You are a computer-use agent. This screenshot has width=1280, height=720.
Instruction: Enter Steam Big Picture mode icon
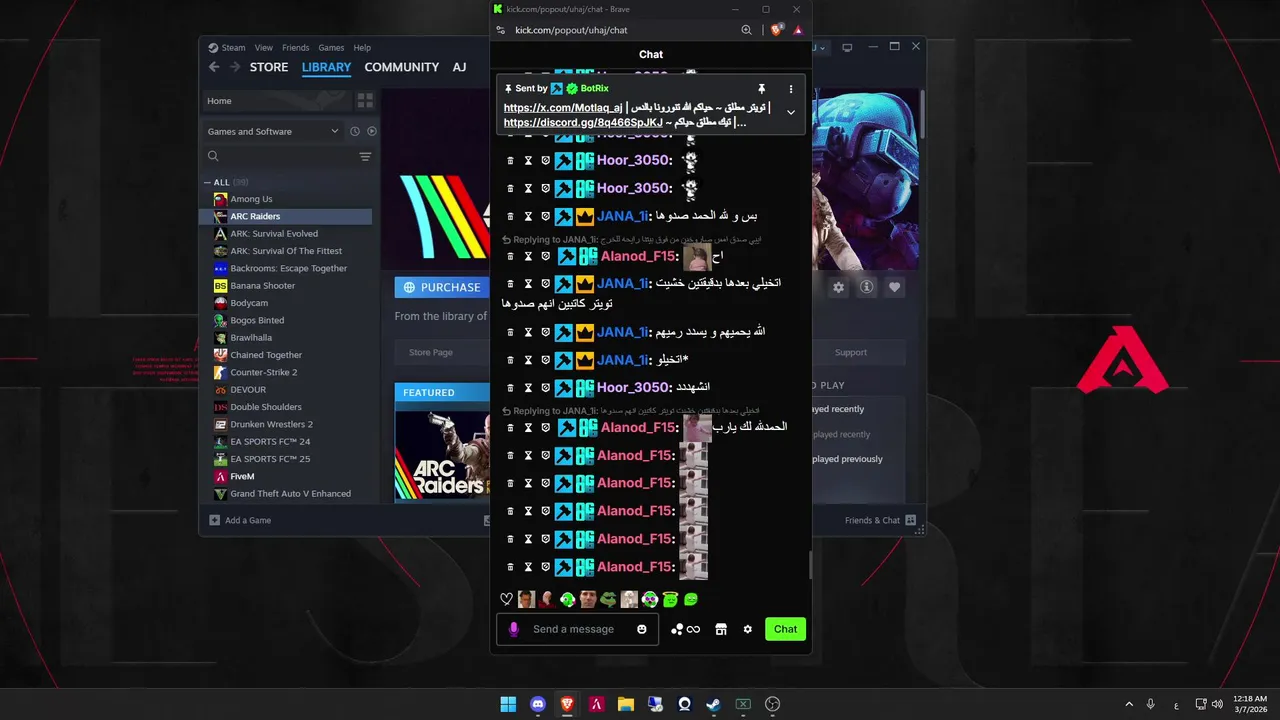[847, 47]
